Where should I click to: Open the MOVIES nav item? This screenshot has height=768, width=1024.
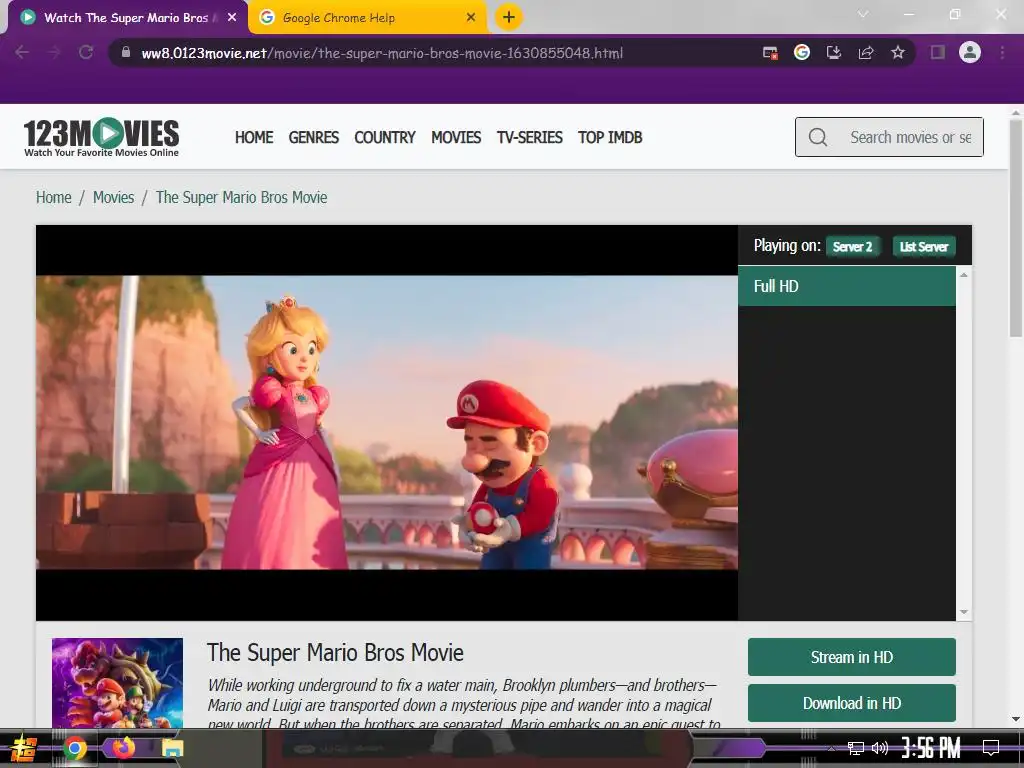[x=456, y=137]
